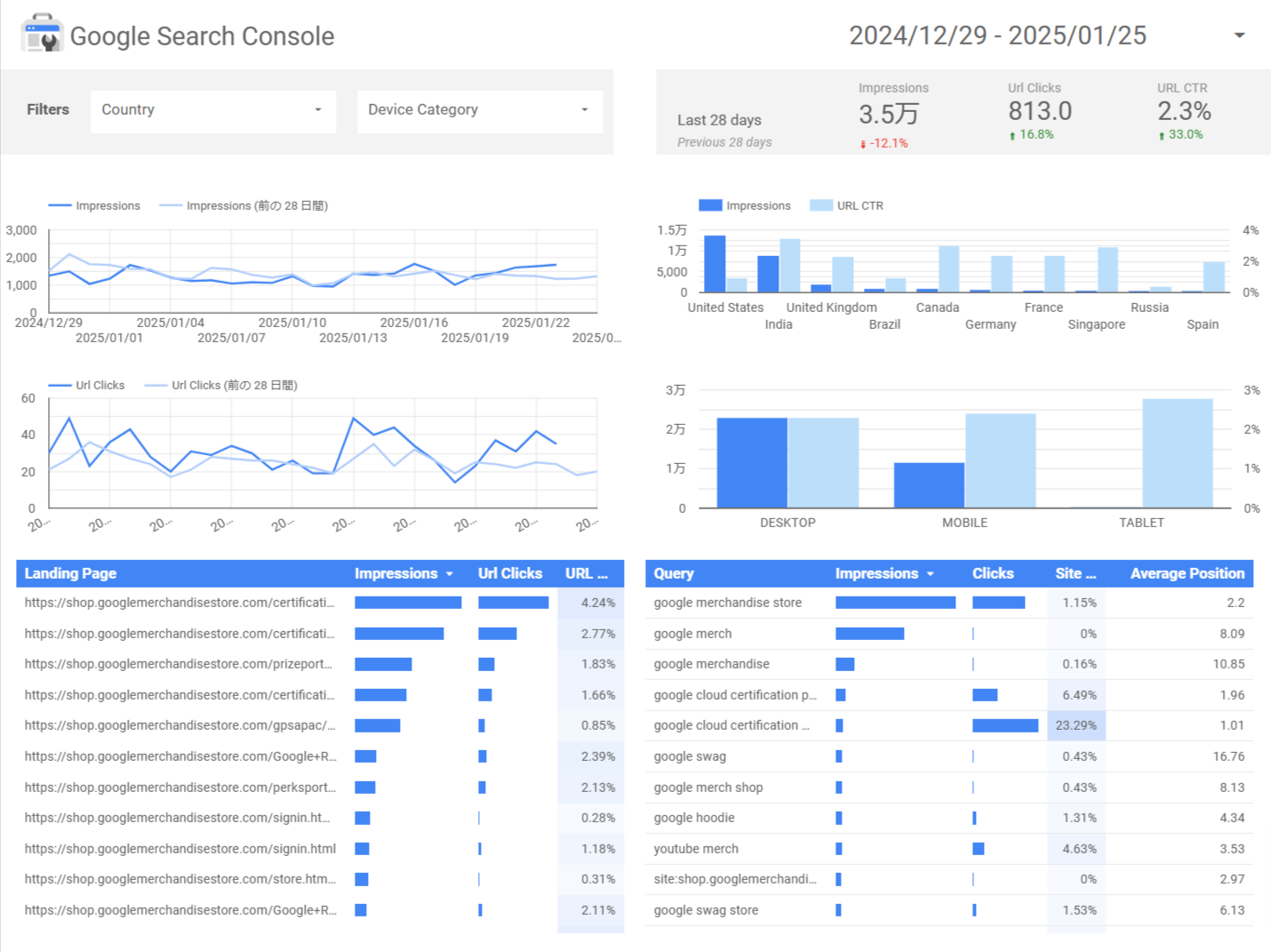Select the 'google merch' query row
The height and width of the screenshot is (952, 1271).
click(x=949, y=634)
